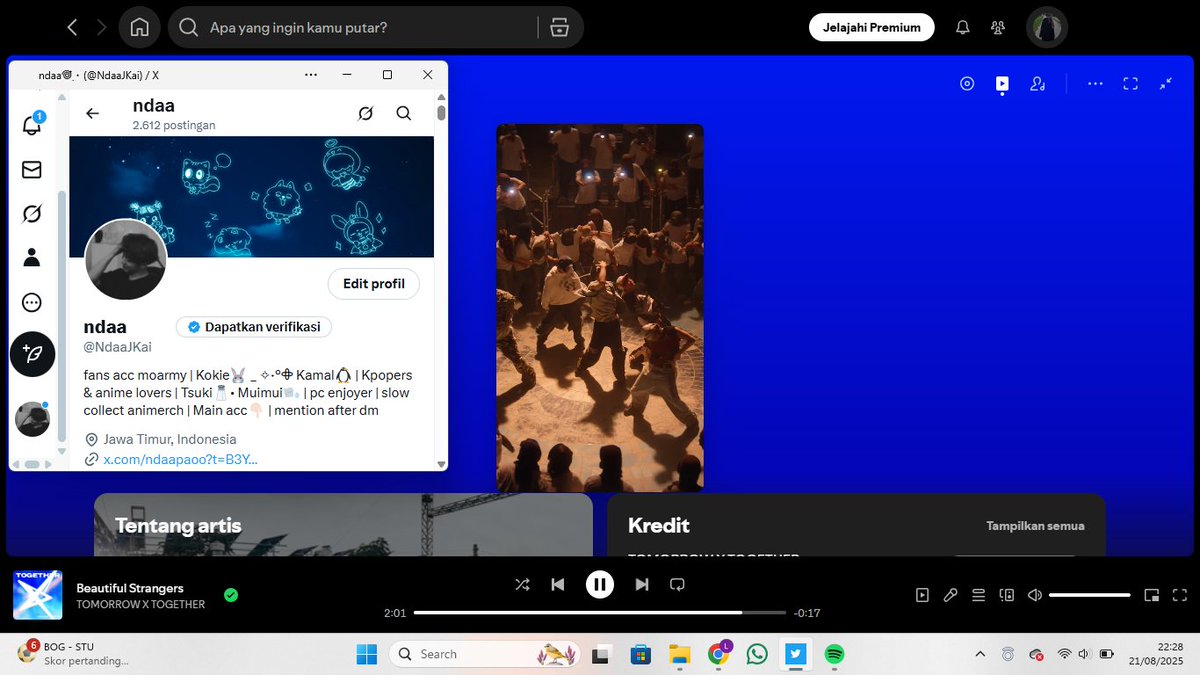Open Profile in X sidebar
Screen dimensions: 1200x675
pyautogui.click(x=32, y=258)
